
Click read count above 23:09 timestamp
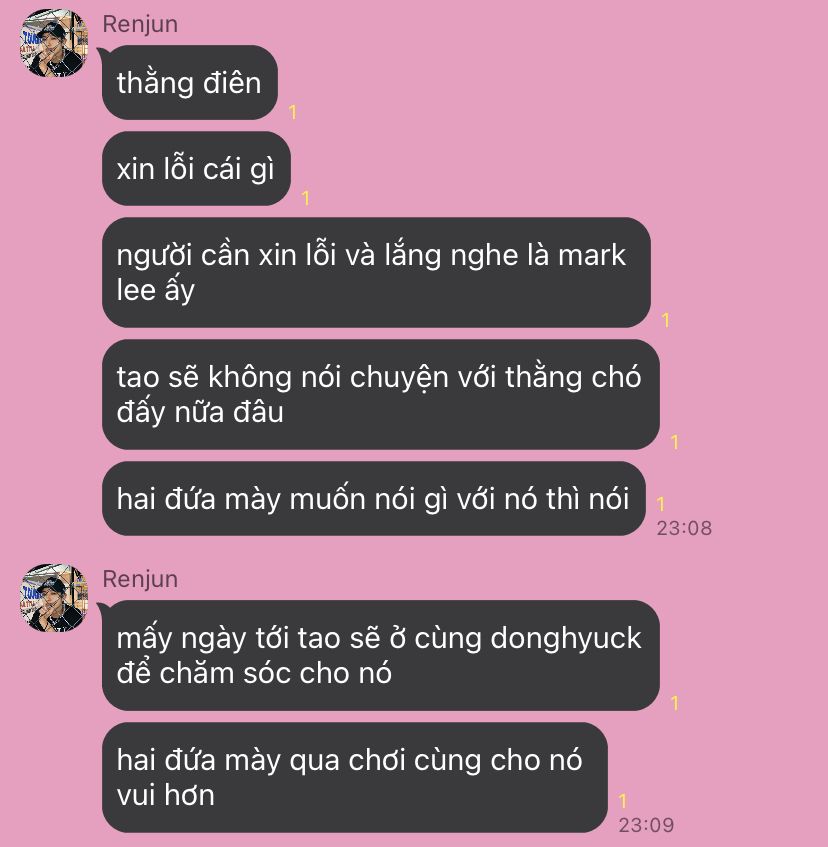pos(623,801)
